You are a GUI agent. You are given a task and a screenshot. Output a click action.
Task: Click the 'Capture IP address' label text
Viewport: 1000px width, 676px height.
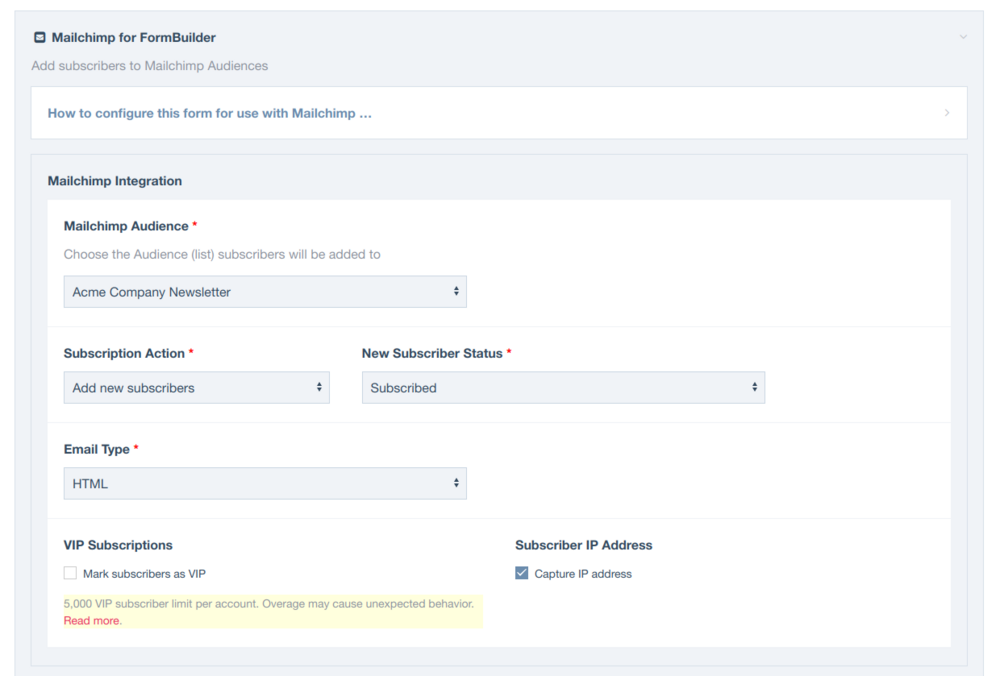[583, 574]
